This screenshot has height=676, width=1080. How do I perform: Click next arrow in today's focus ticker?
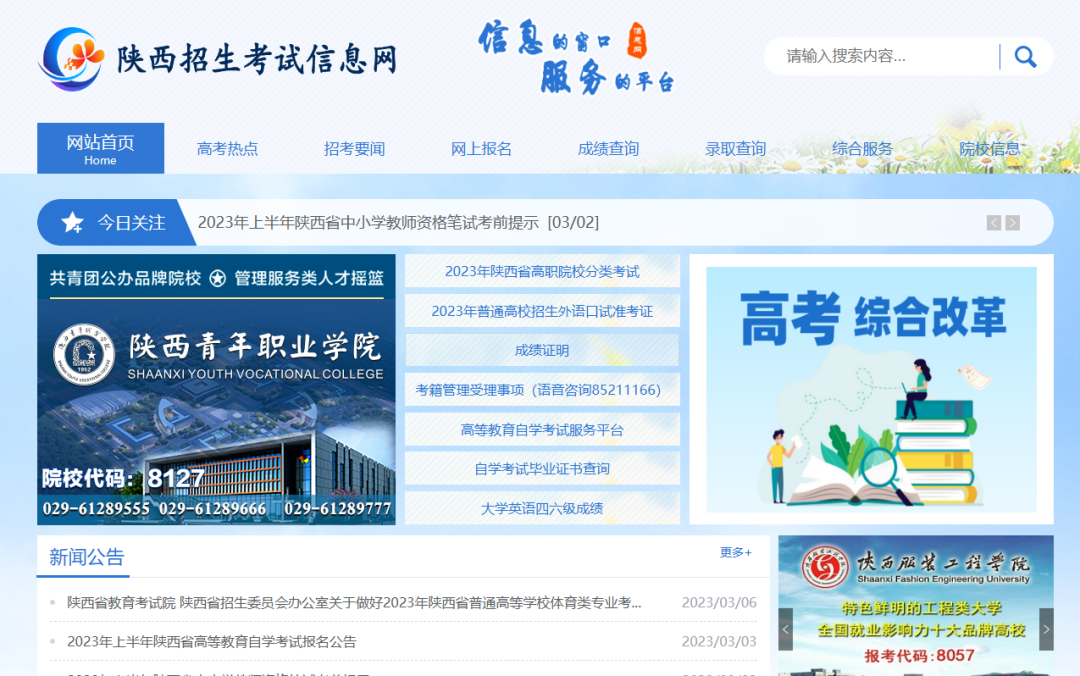[x=1013, y=223]
